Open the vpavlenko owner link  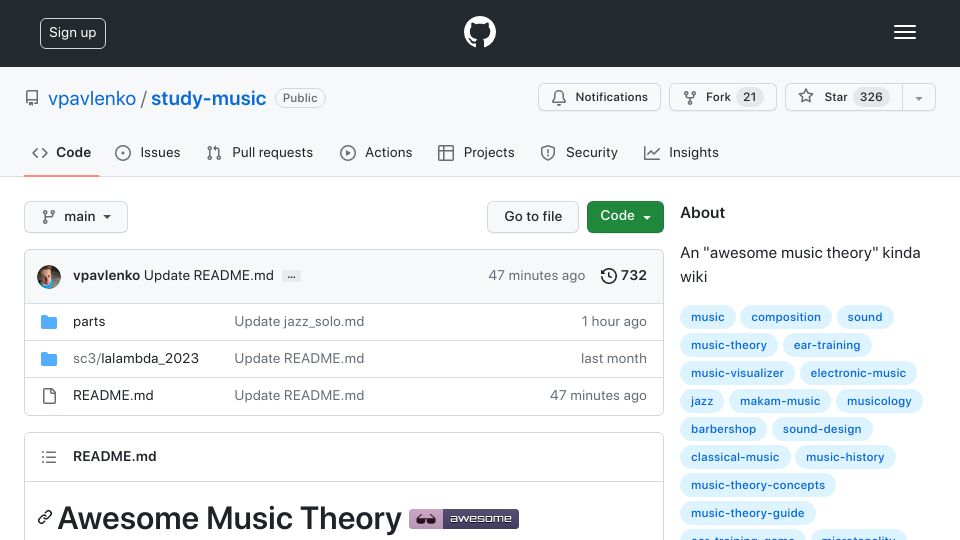tap(92, 99)
